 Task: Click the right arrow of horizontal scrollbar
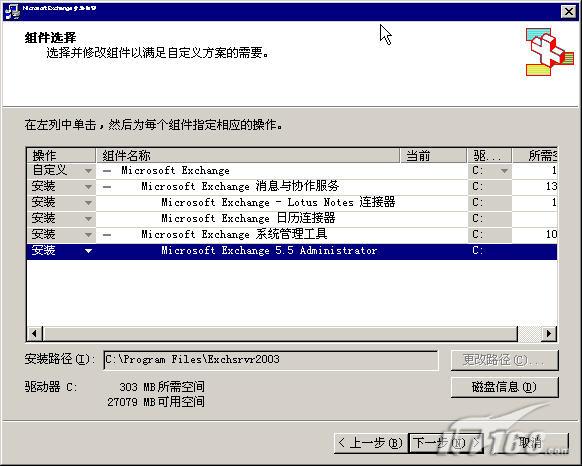(x=549, y=333)
